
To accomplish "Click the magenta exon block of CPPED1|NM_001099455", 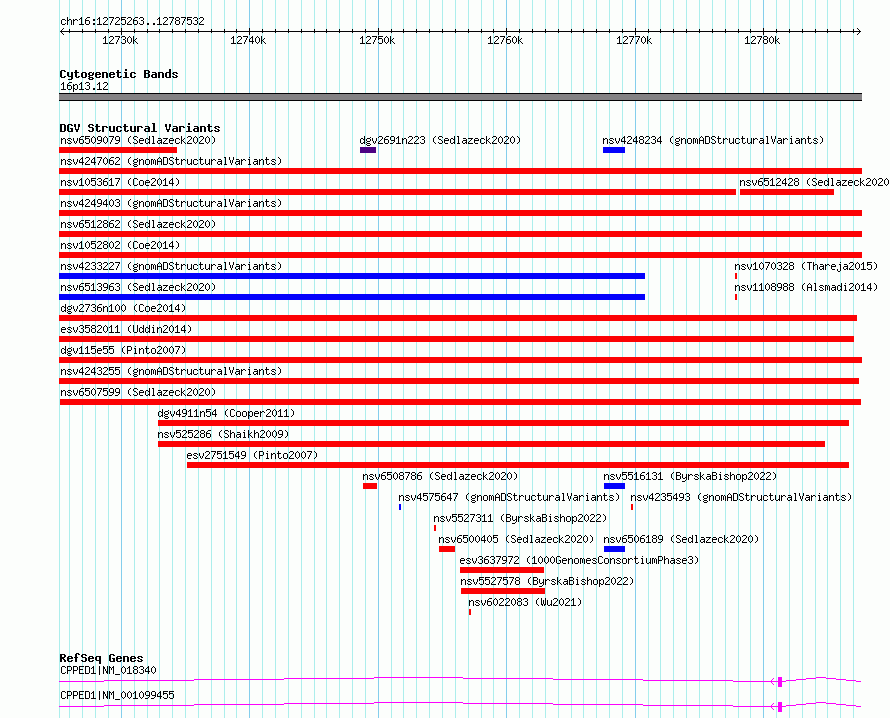I will [x=780, y=707].
